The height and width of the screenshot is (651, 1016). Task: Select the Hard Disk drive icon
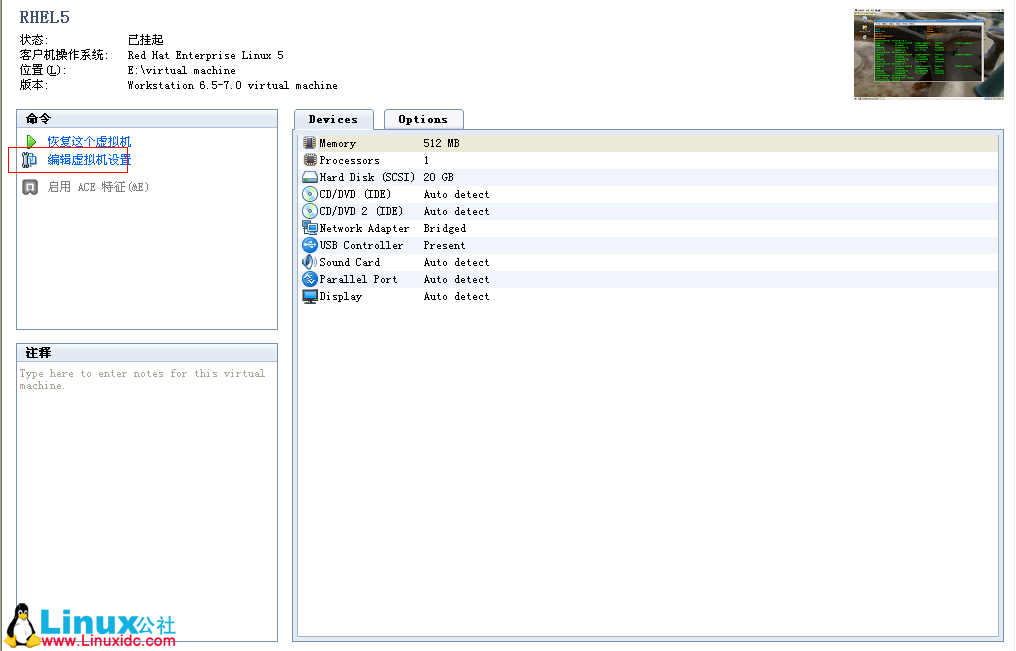[x=310, y=177]
